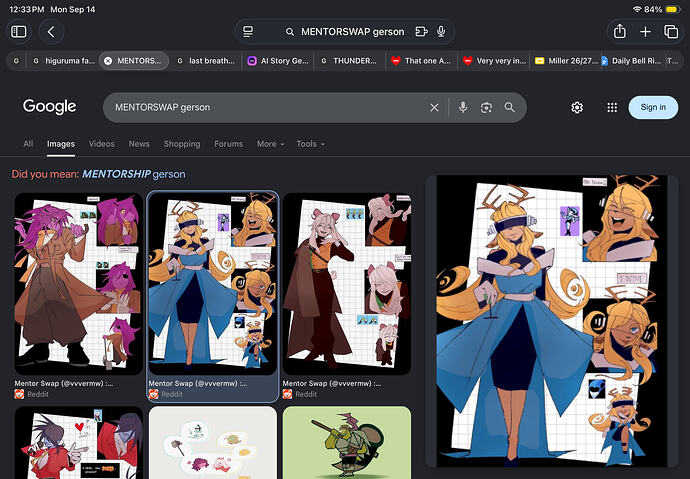This screenshot has height=479, width=690.
Task: Switch to the Miller 26/27... tab
Action: click(x=565, y=61)
